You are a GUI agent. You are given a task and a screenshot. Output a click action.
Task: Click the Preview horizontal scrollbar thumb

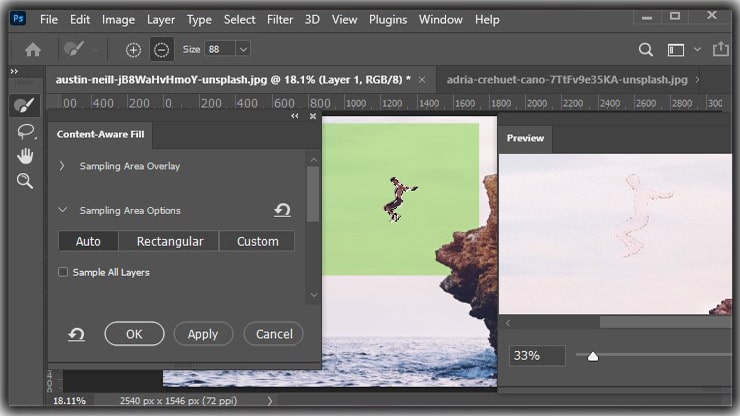click(665, 323)
